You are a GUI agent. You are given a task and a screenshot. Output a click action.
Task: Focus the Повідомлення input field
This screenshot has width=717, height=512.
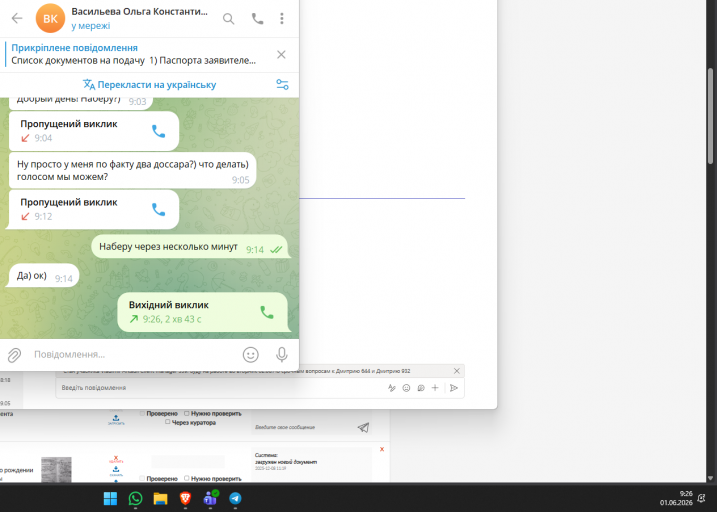click(133, 355)
